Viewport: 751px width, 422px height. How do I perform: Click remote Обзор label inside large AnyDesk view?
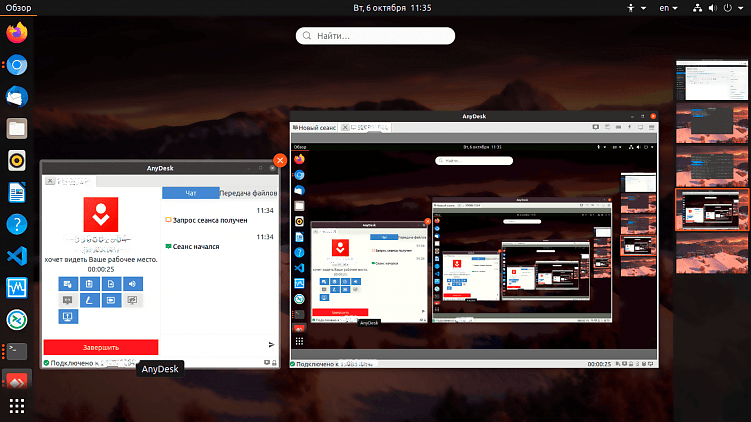[300, 147]
